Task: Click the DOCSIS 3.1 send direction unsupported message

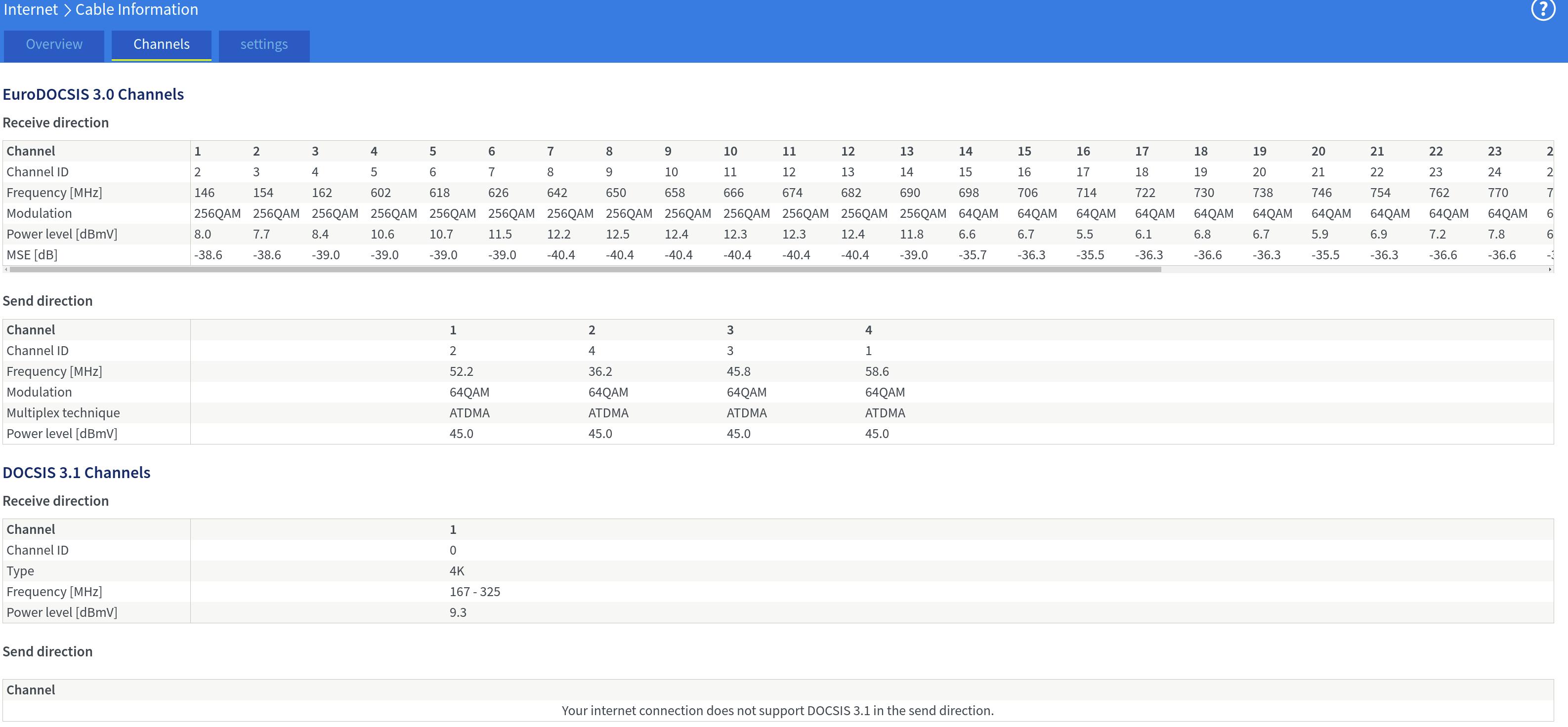Action: coord(777,711)
